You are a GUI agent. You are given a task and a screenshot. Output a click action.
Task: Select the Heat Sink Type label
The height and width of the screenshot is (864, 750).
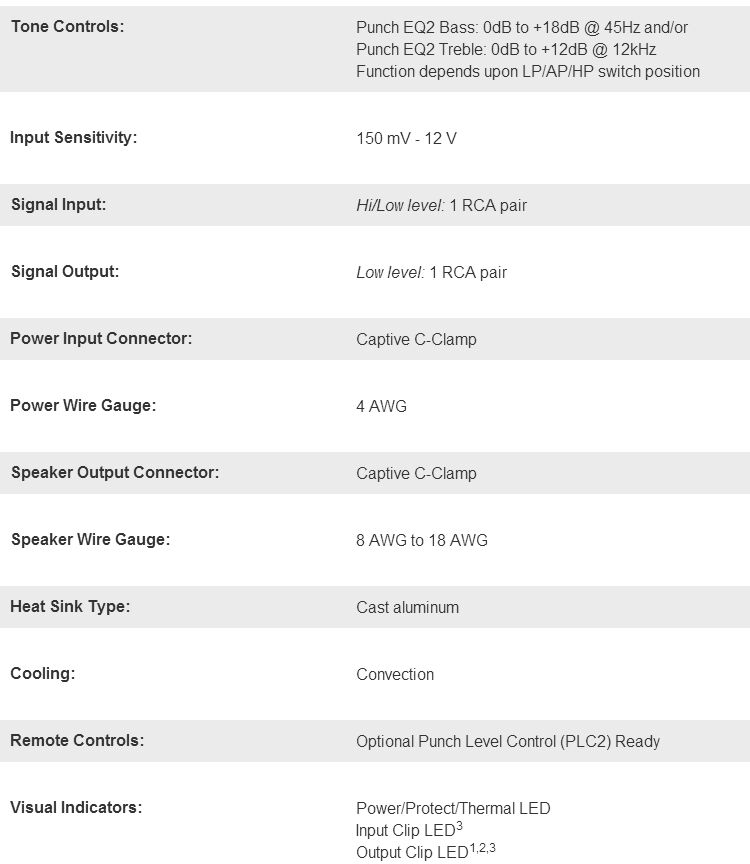pyautogui.click(x=70, y=607)
